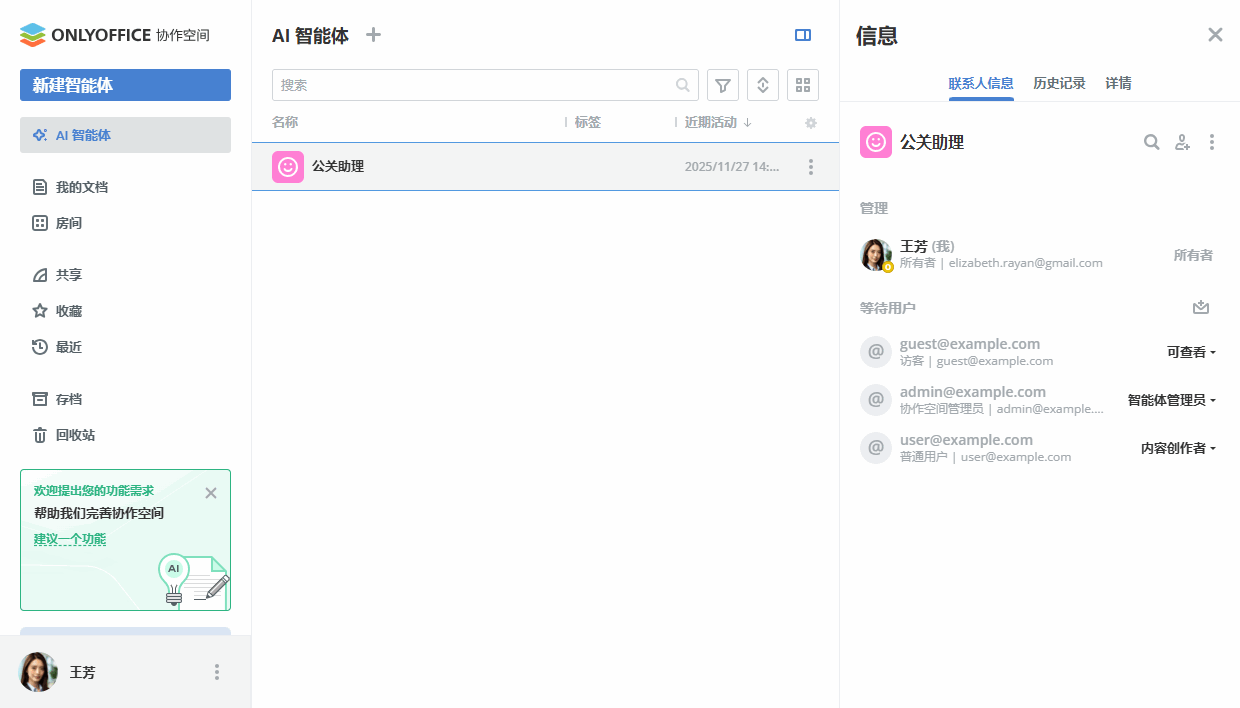The image size is (1240, 708).
Task: Switch to thumbnail grid view
Action: click(802, 84)
